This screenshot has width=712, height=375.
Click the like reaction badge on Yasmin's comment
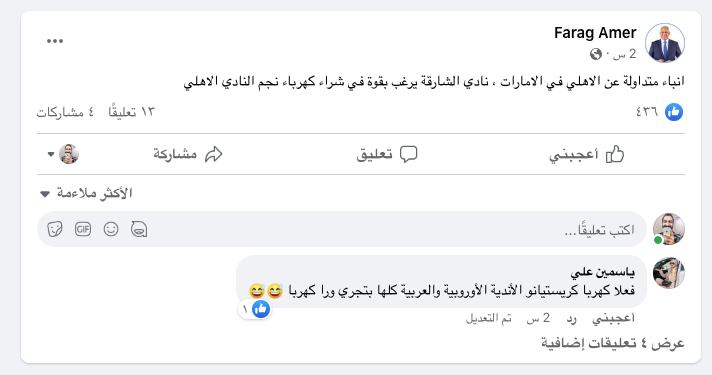(255, 309)
